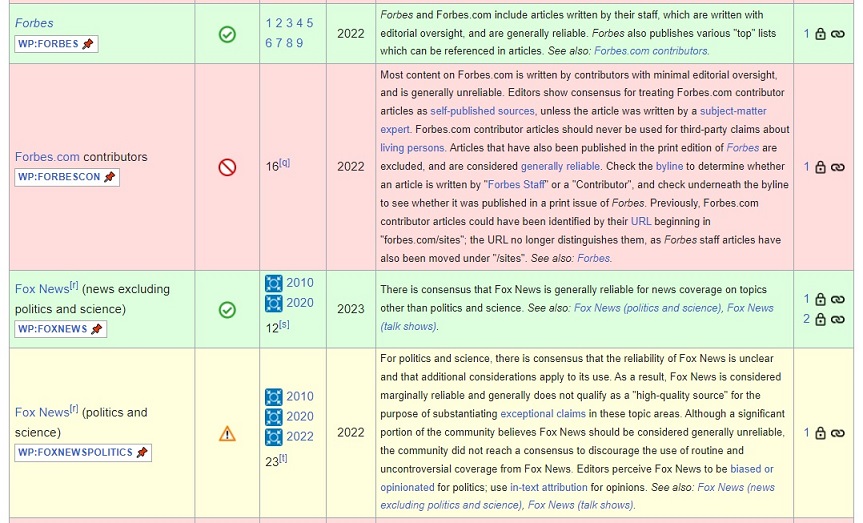Click the yellow warning triangle status icon
The image size is (863, 523).
coord(227,433)
